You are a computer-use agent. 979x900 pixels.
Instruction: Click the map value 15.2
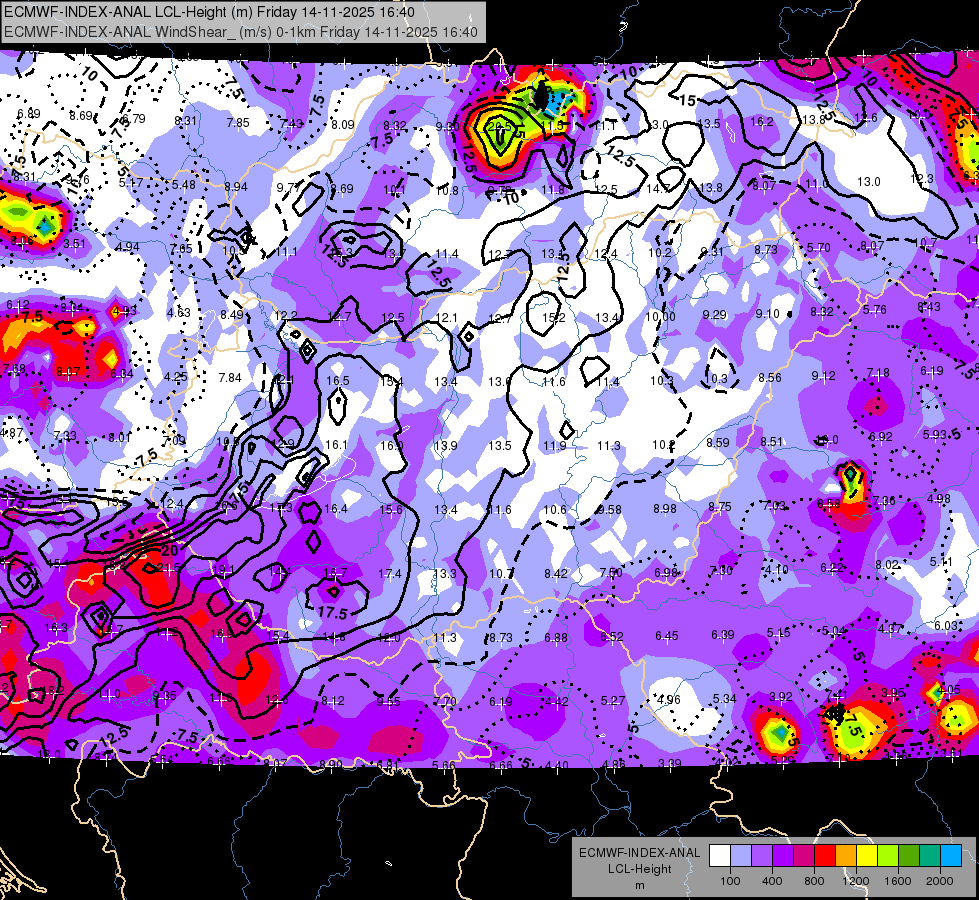(553, 318)
